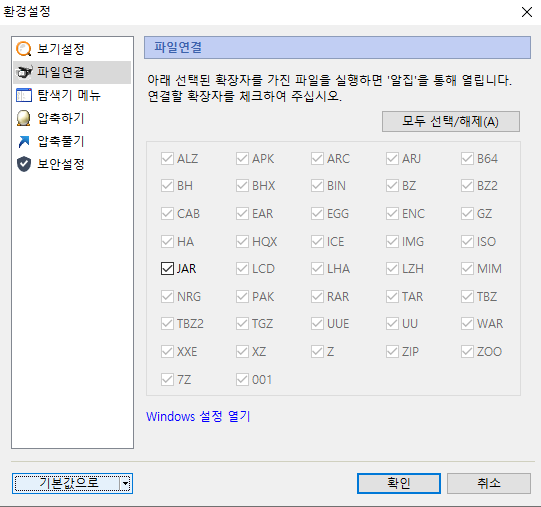Toggle the LHA checkbox
541x507 pixels.
point(317,269)
